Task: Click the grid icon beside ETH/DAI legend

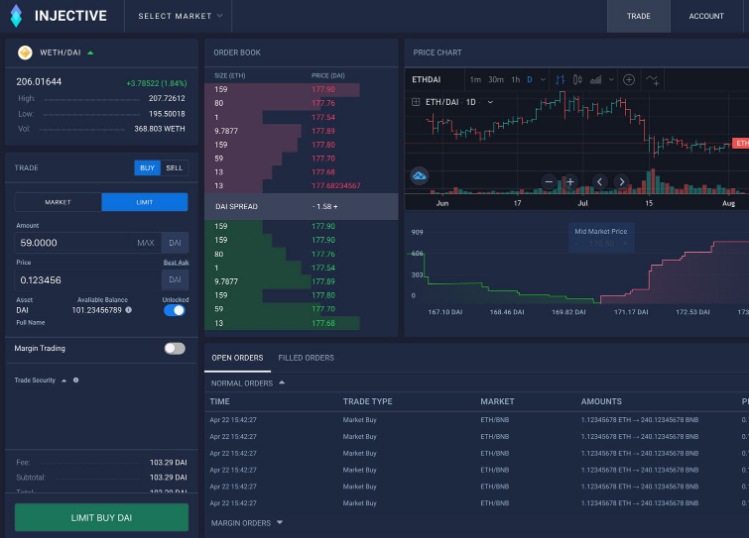Action: pyautogui.click(x=416, y=102)
